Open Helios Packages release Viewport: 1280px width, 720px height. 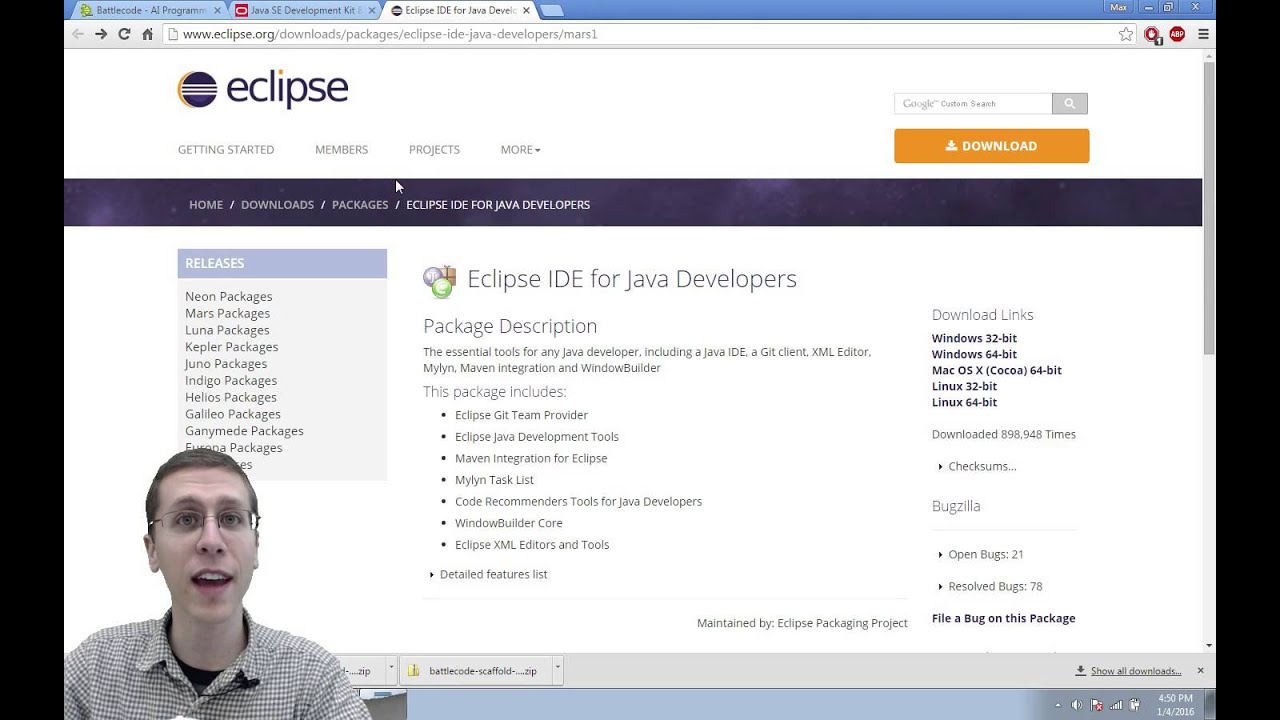click(230, 398)
